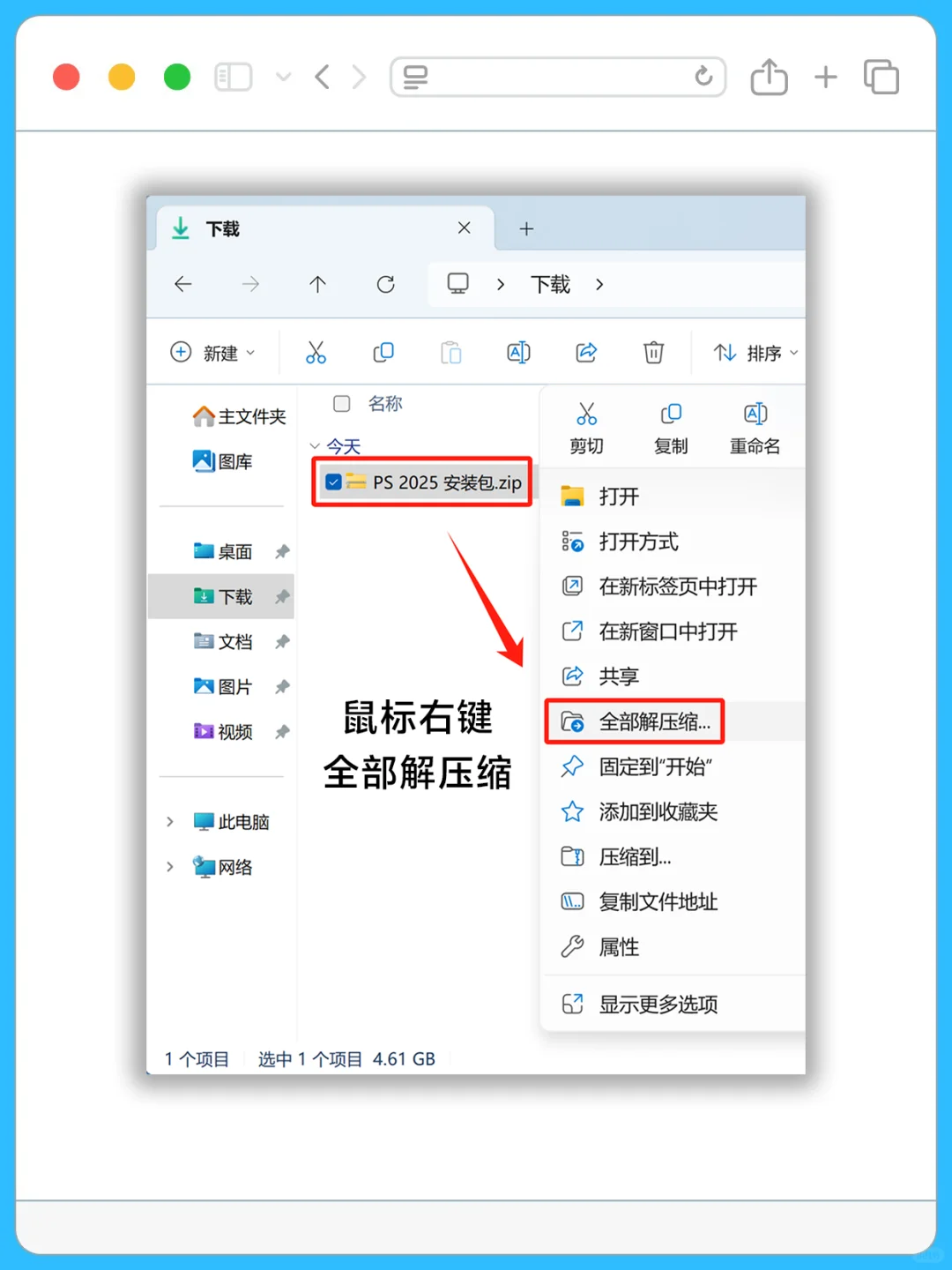Open 主文件夹 from the sidebar
The height and width of the screenshot is (1270, 952).
(x=239, y=415)
